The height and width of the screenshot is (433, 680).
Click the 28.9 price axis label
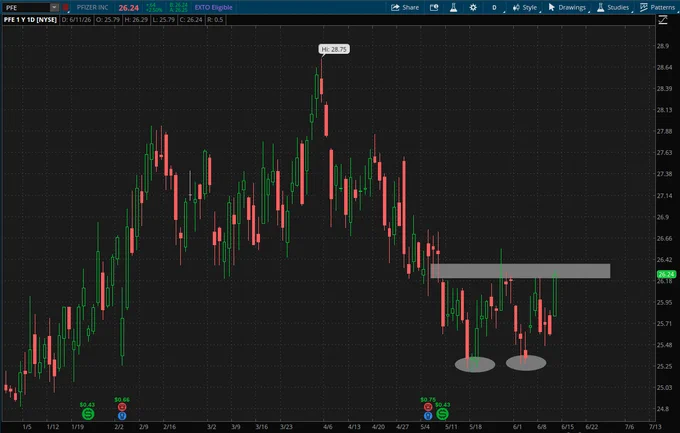[663, 46]
